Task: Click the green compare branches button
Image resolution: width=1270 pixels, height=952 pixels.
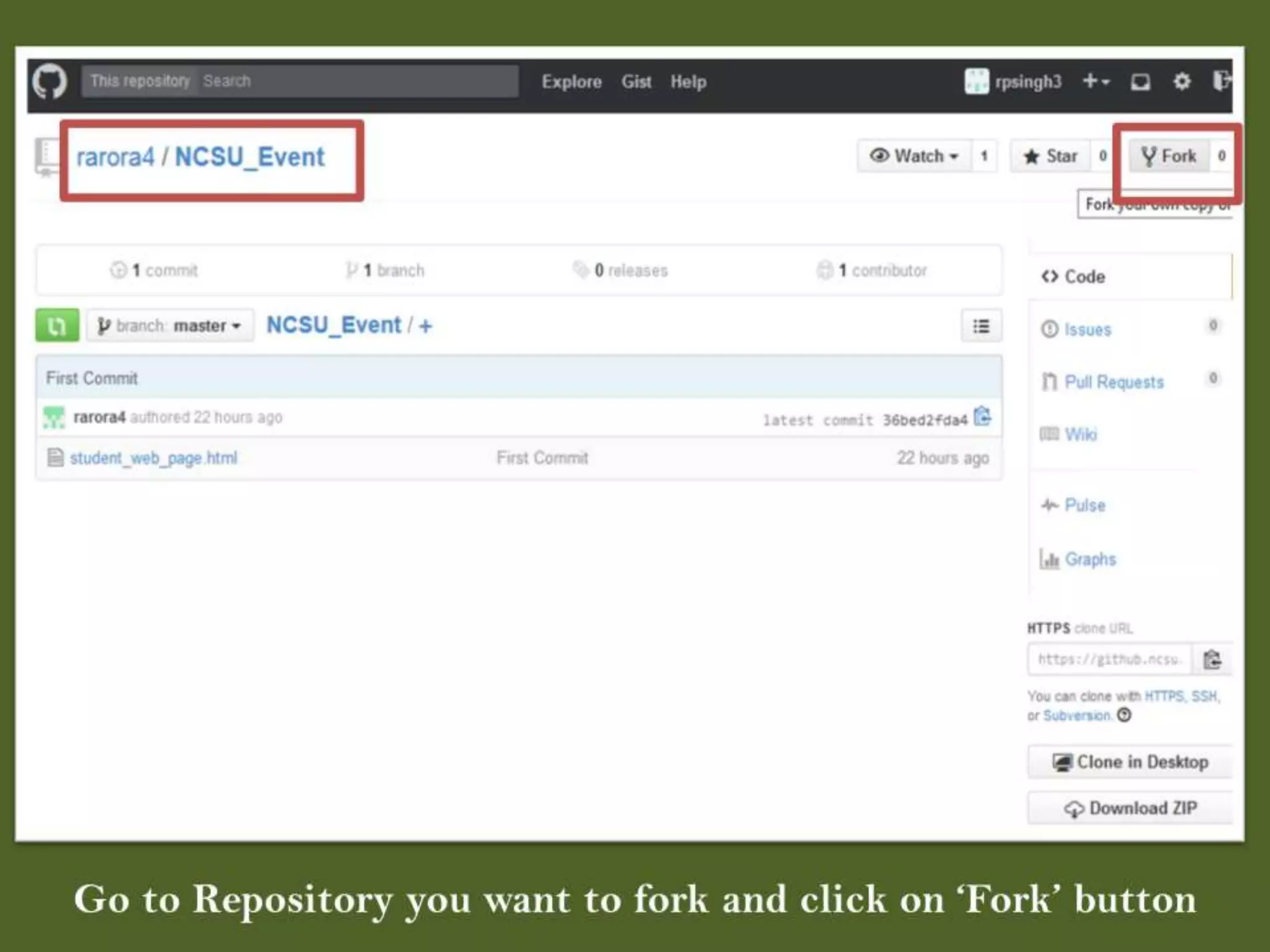Action: [57, 325]
